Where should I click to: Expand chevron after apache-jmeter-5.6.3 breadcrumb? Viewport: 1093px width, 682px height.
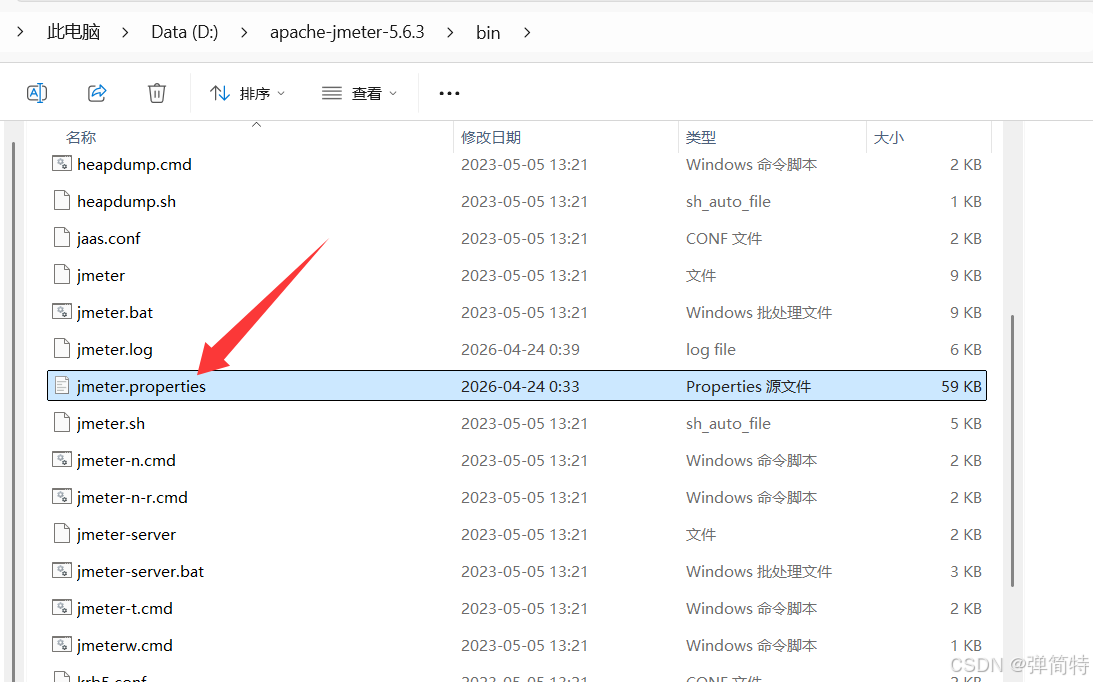[450, 32]
